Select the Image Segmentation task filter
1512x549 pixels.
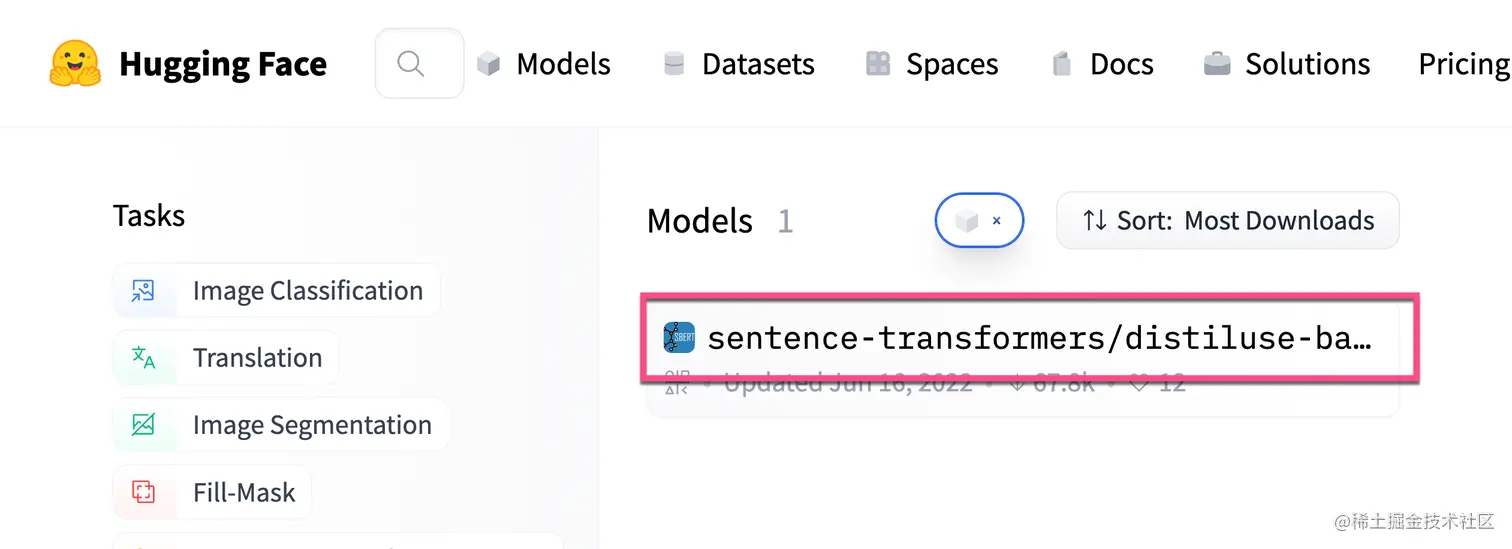pos(311,425)
